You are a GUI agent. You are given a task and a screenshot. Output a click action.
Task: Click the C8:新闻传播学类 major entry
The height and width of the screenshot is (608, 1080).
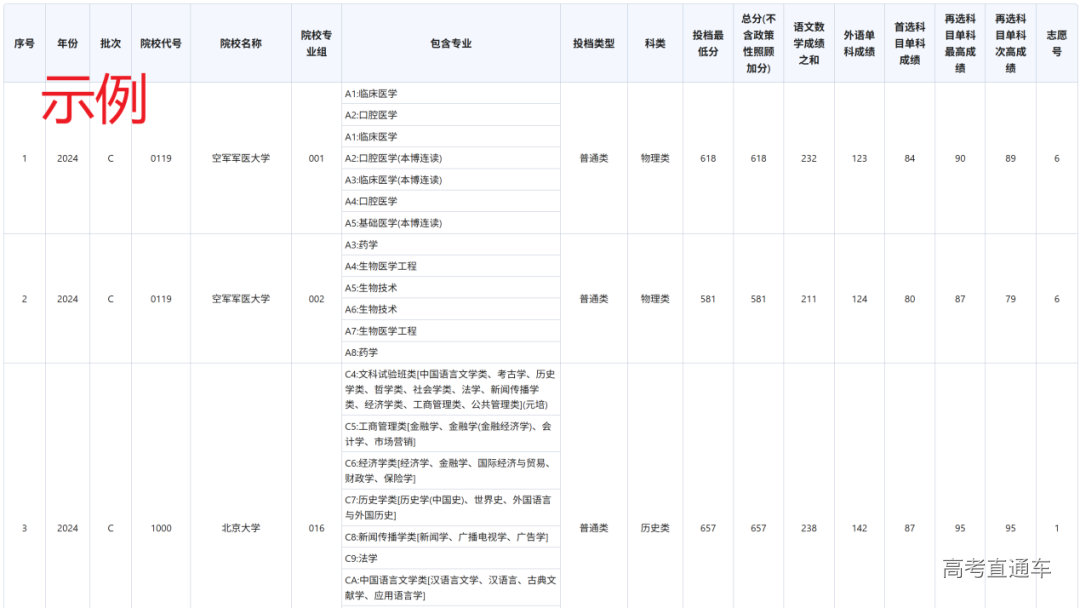(446, 537)
